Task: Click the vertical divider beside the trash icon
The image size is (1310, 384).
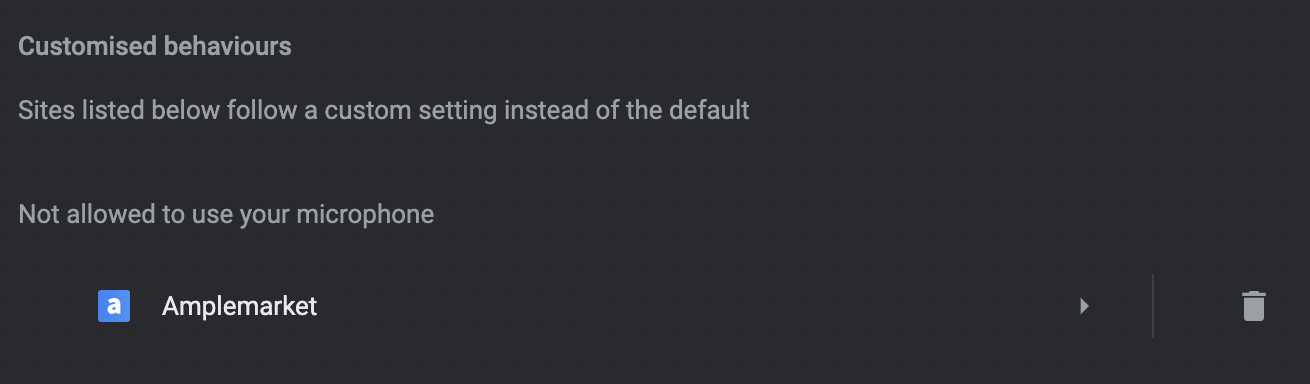Action: (x=1153, y=306)
